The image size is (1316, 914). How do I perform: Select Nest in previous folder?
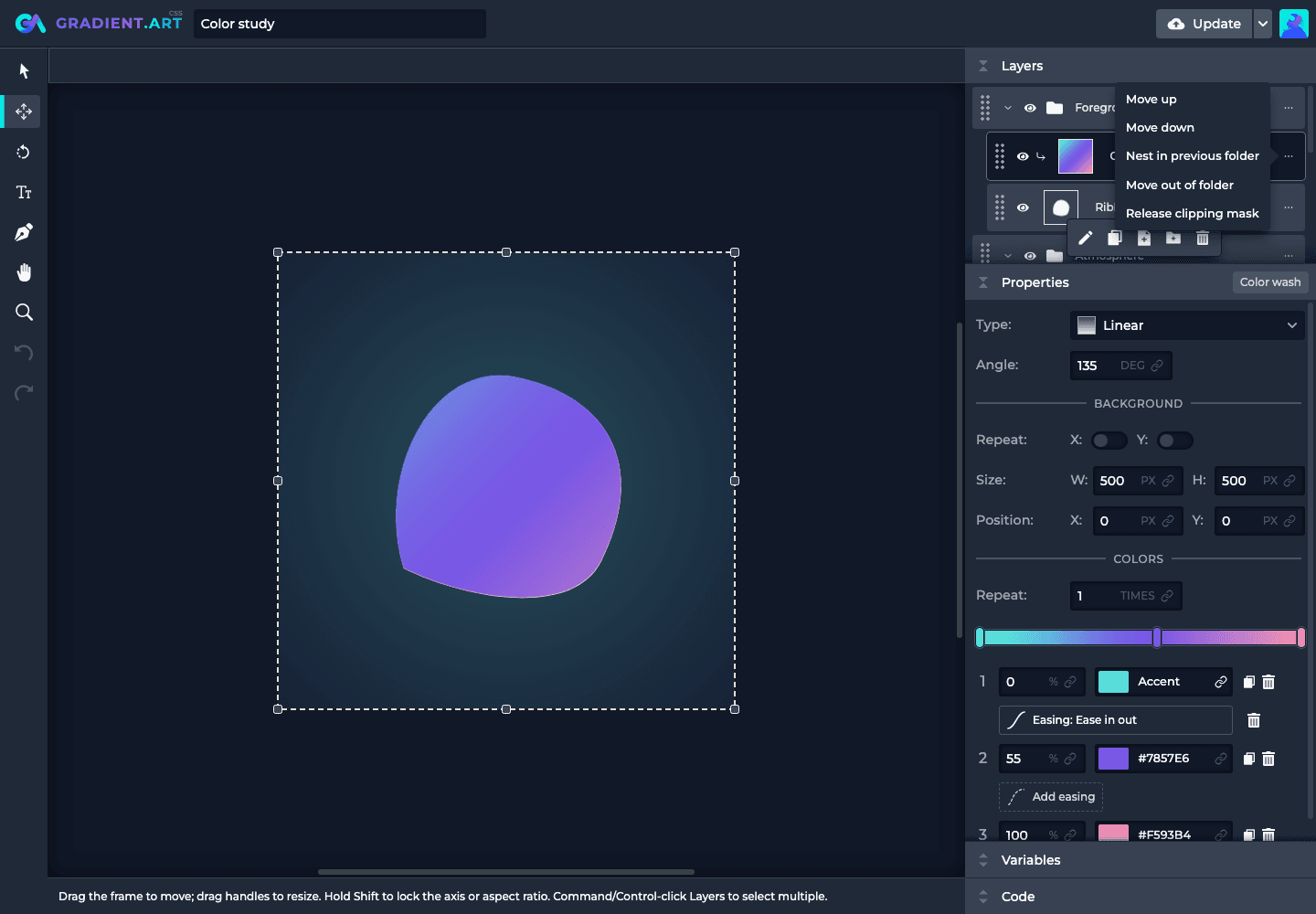click(1192, 156)
